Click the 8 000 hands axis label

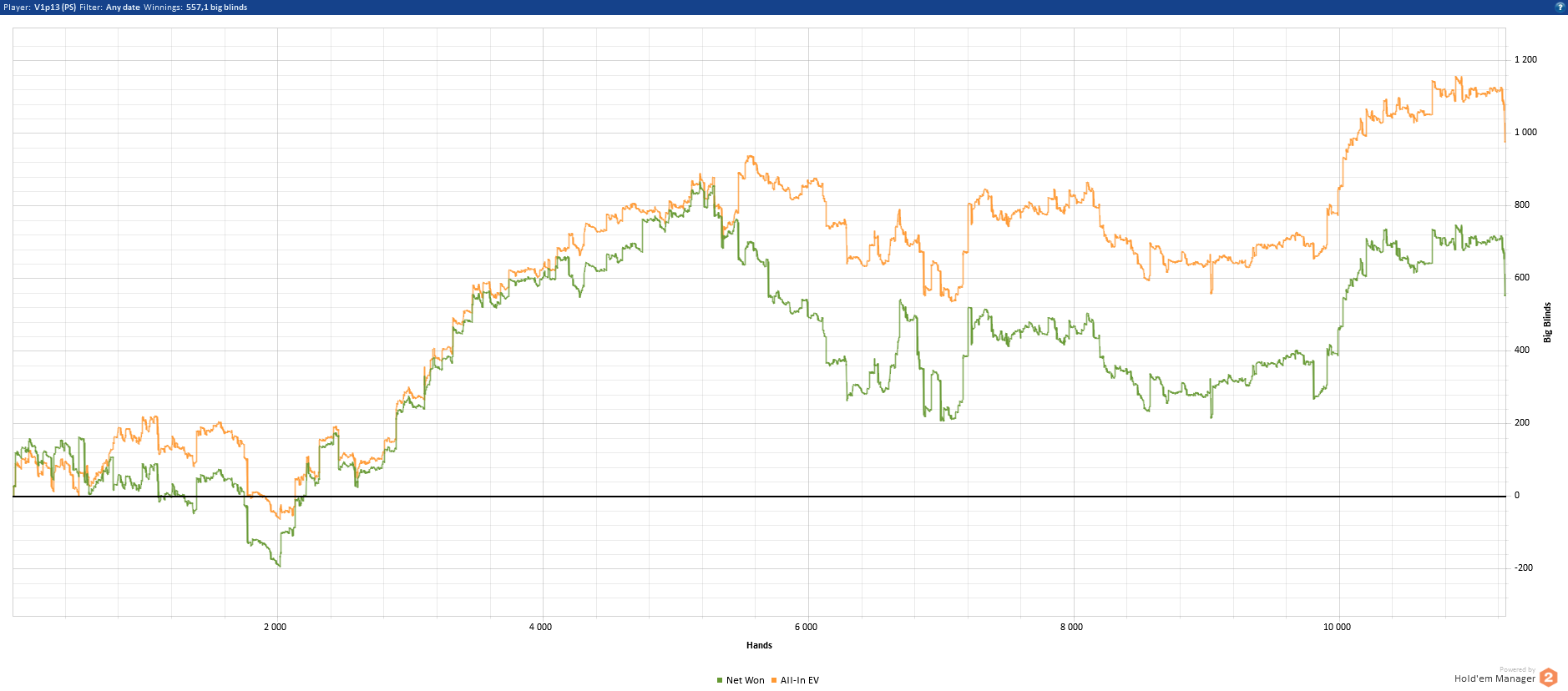point(1071,627)
